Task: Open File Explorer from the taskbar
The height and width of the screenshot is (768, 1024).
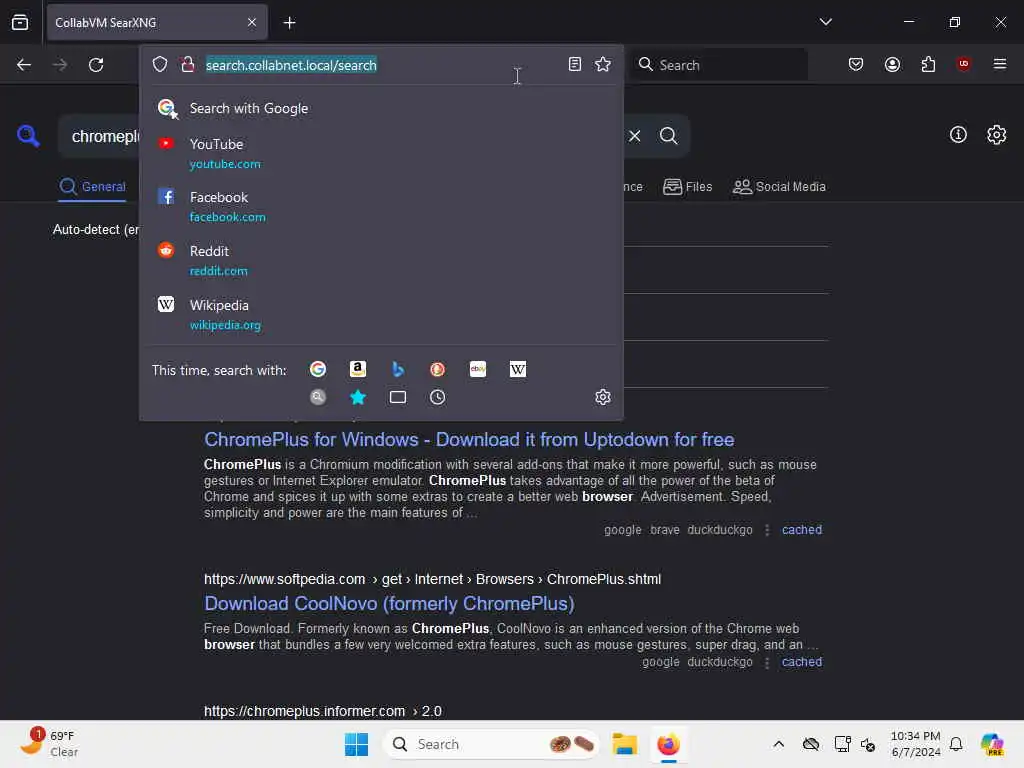Action: click(x=624, y=744)
